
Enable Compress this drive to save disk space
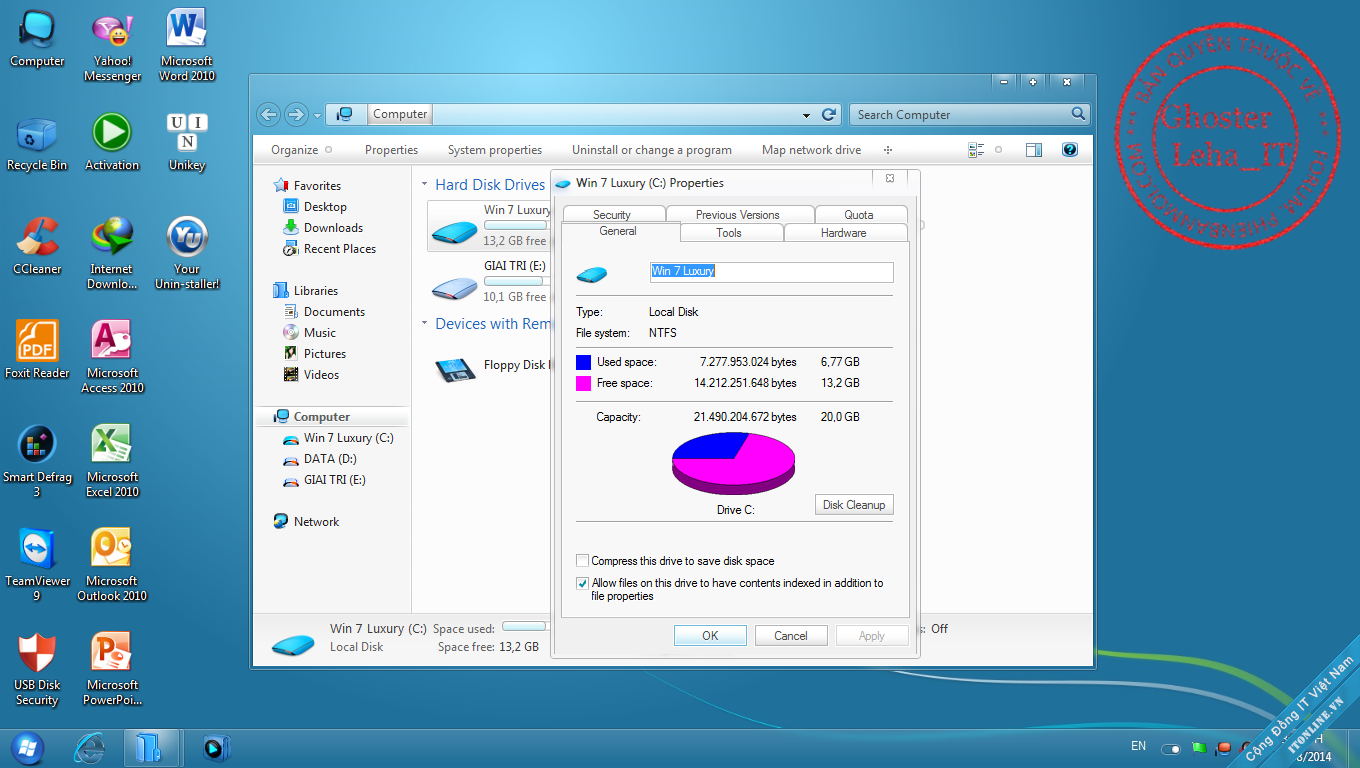[x=583, y=561]
